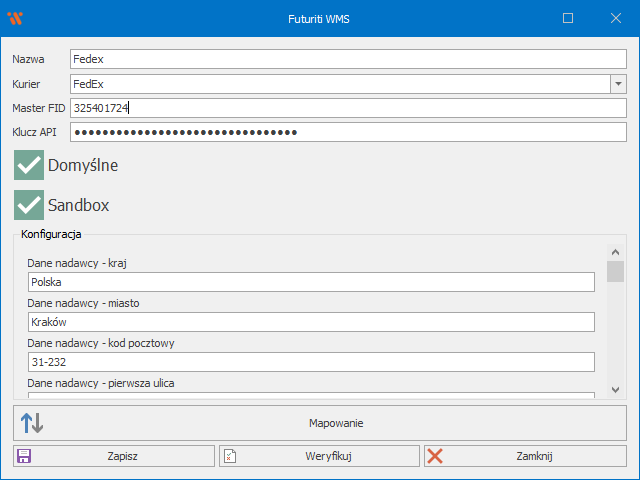Open the Kurier dropdown arrow
640x480 pixels.
coord(618,84)
